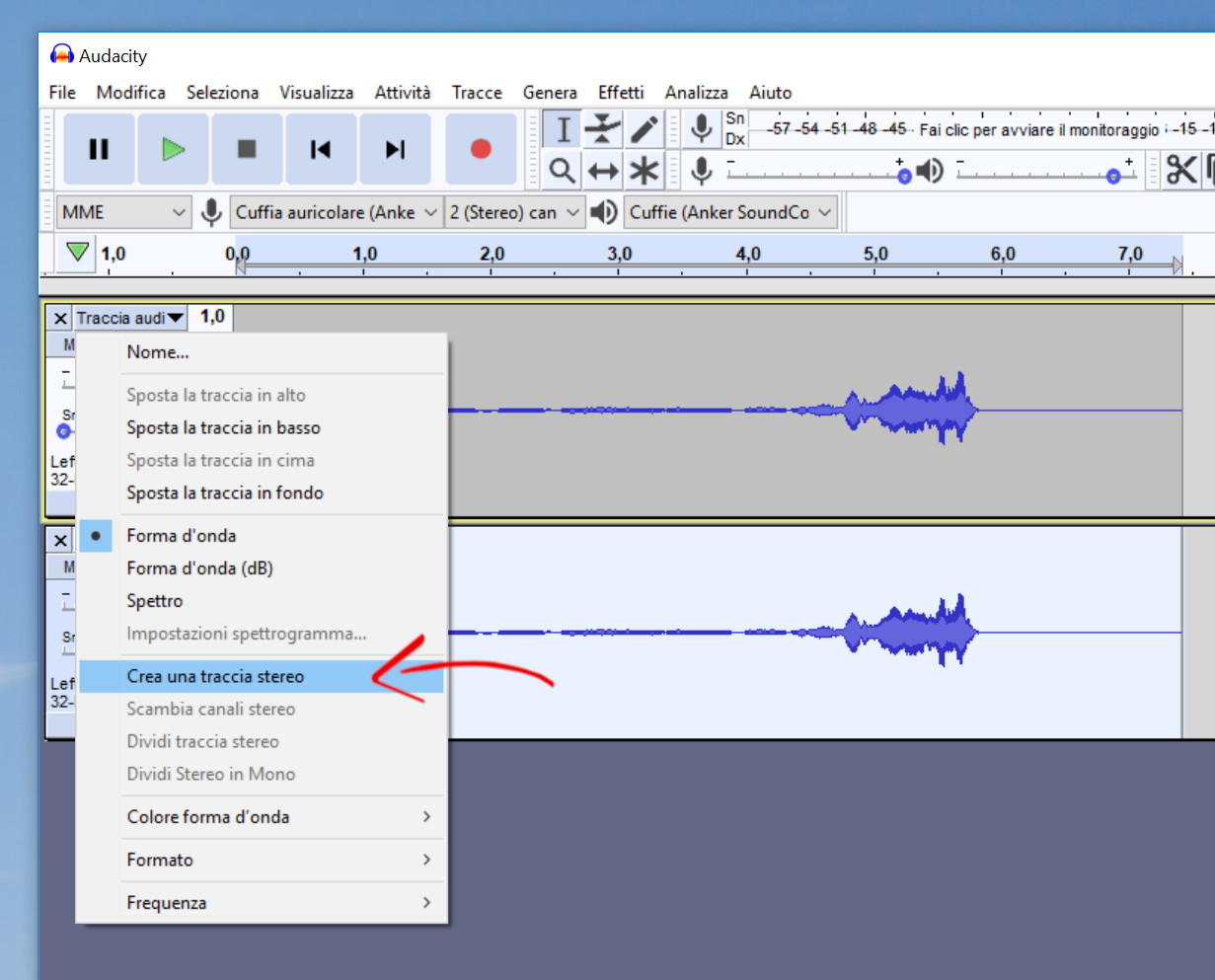Expand the Colore forma d'onda submenu
Screen dimensions: 1215x980
coord(262,817)
